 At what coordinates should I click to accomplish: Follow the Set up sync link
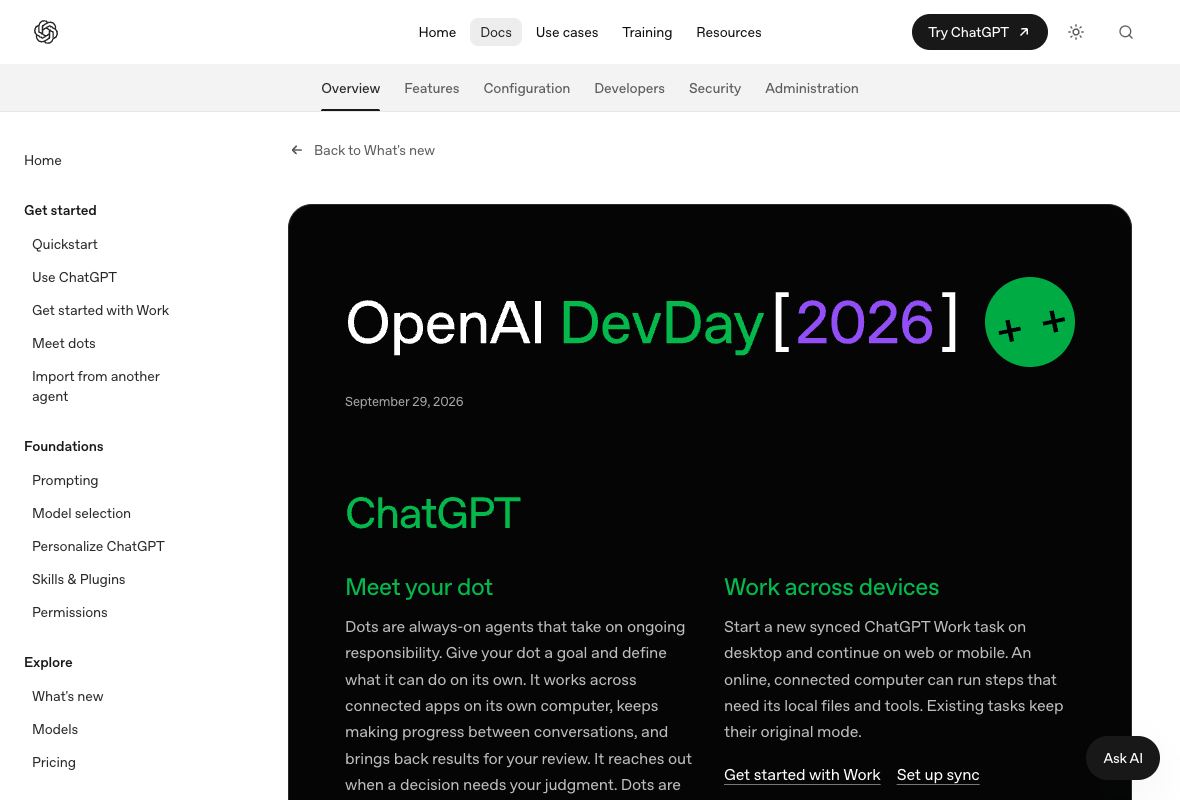coord(938,775)
